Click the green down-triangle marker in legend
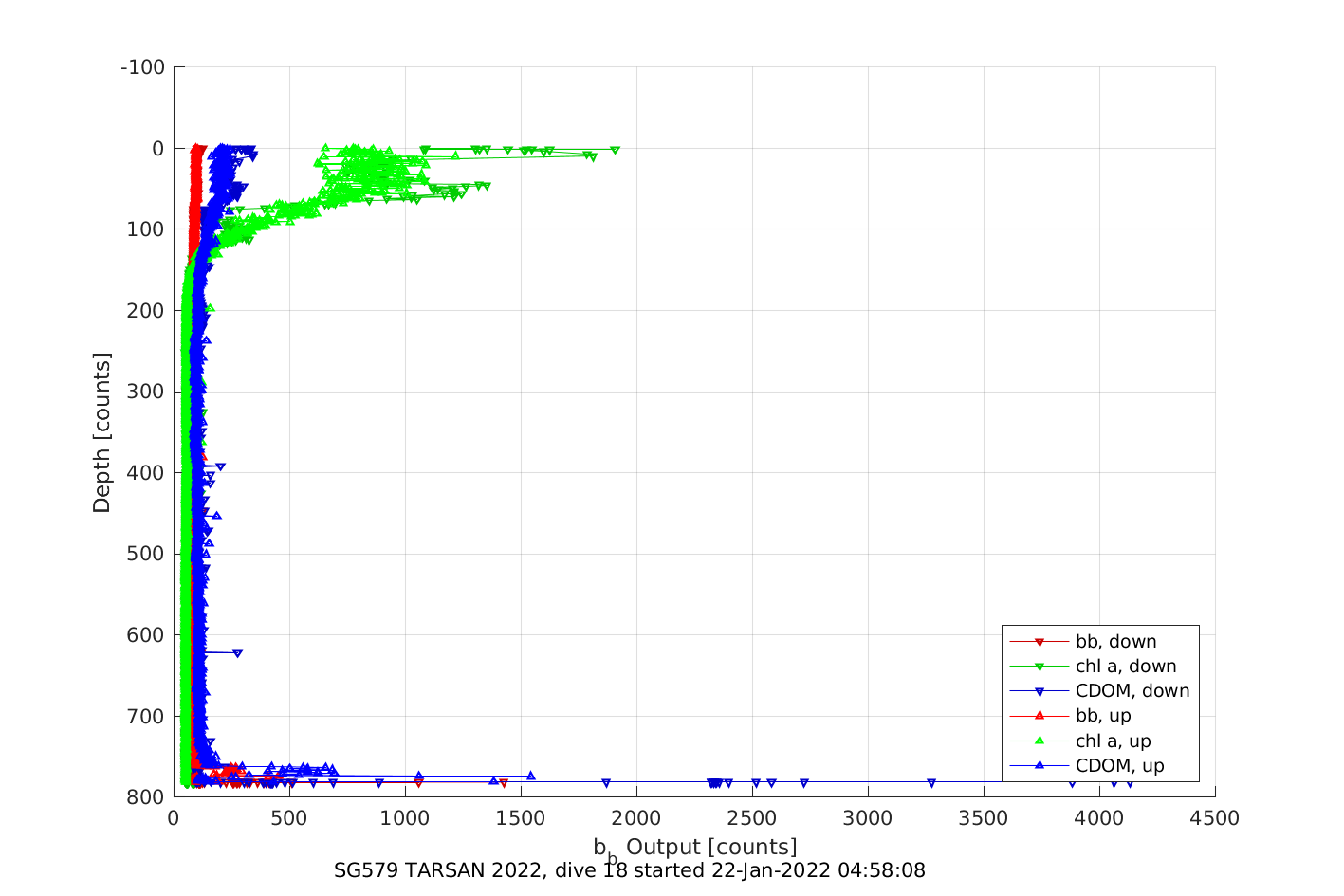Screen dimensions: 1344x896 pyautogui.click(x=1039, y=667)
